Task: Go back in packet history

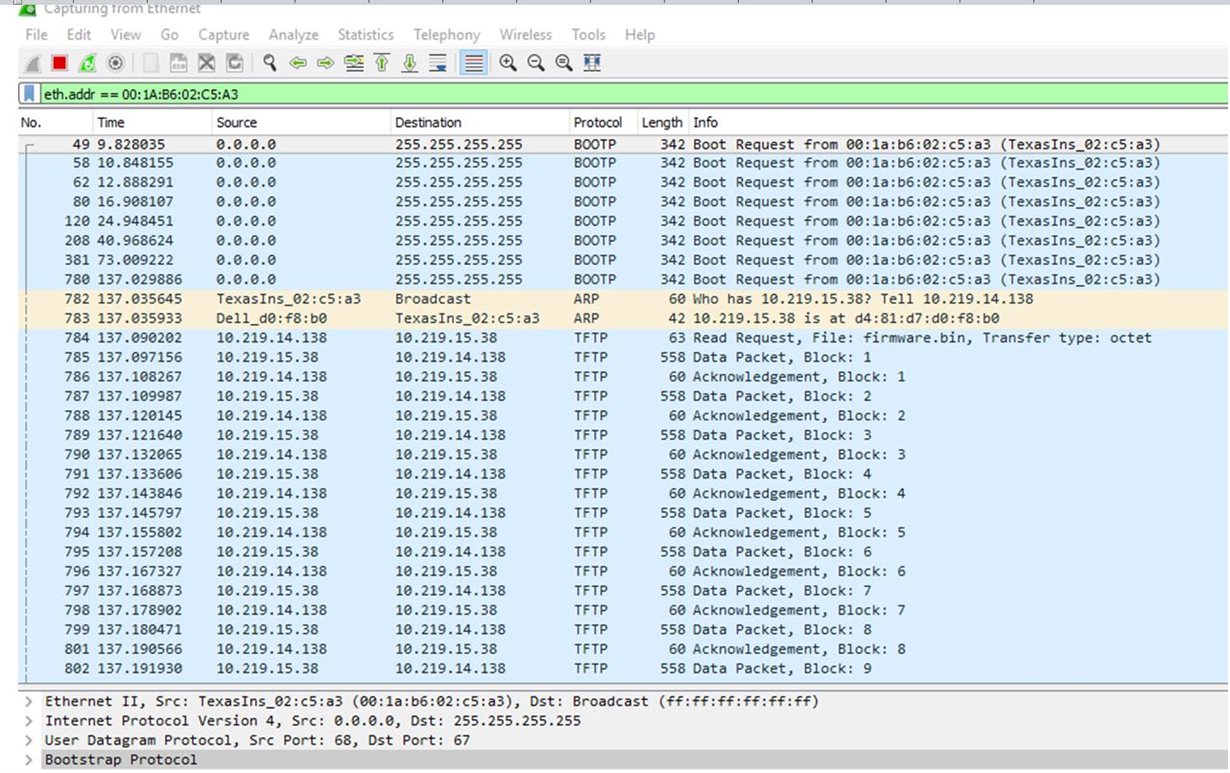Action: [x=298, y=63]
